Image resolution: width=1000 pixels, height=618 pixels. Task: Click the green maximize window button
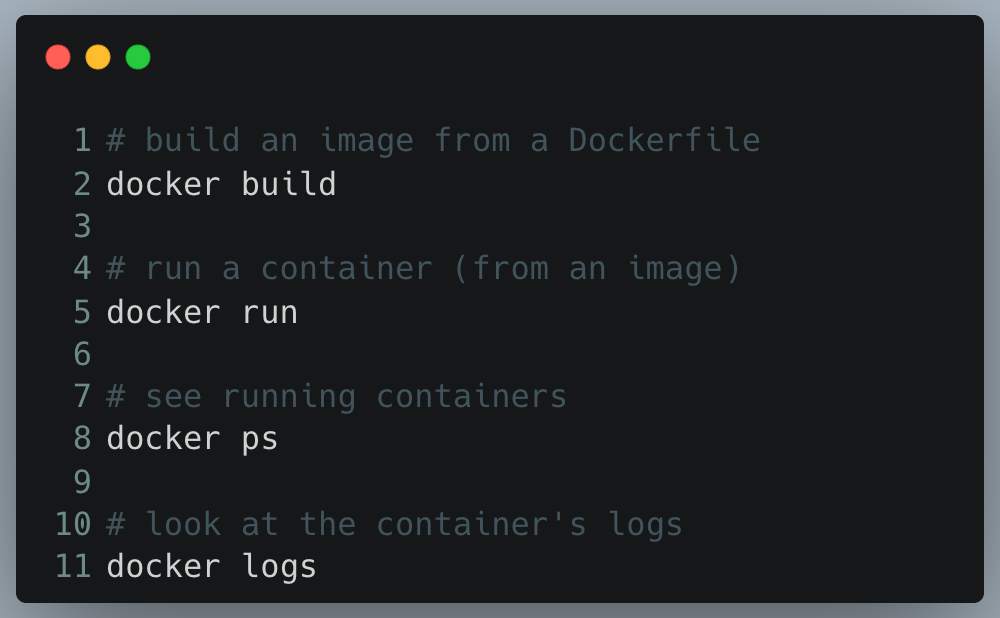138,57
